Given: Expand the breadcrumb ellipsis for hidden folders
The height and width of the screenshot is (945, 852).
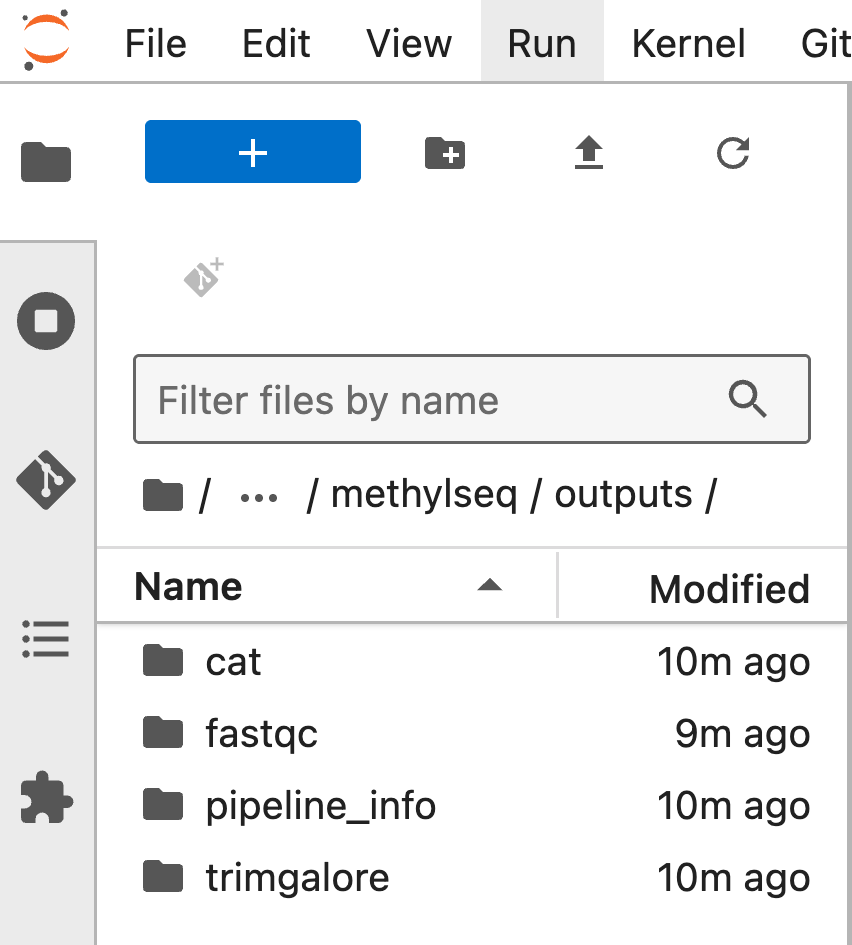Looking at the screenshot, I should pyautogui.click(x=258, y=497).
